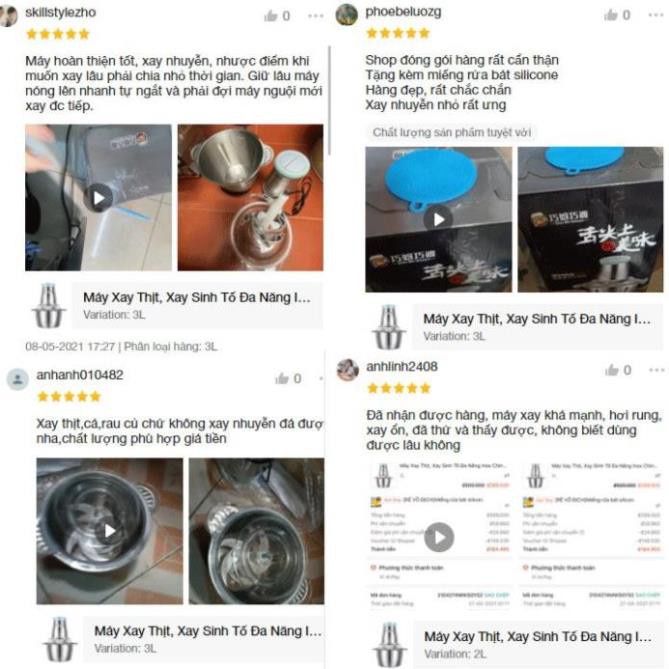Click the 'Chất lượng sản phẩm tuyệt vời' tag

click(x=451, y=132)
